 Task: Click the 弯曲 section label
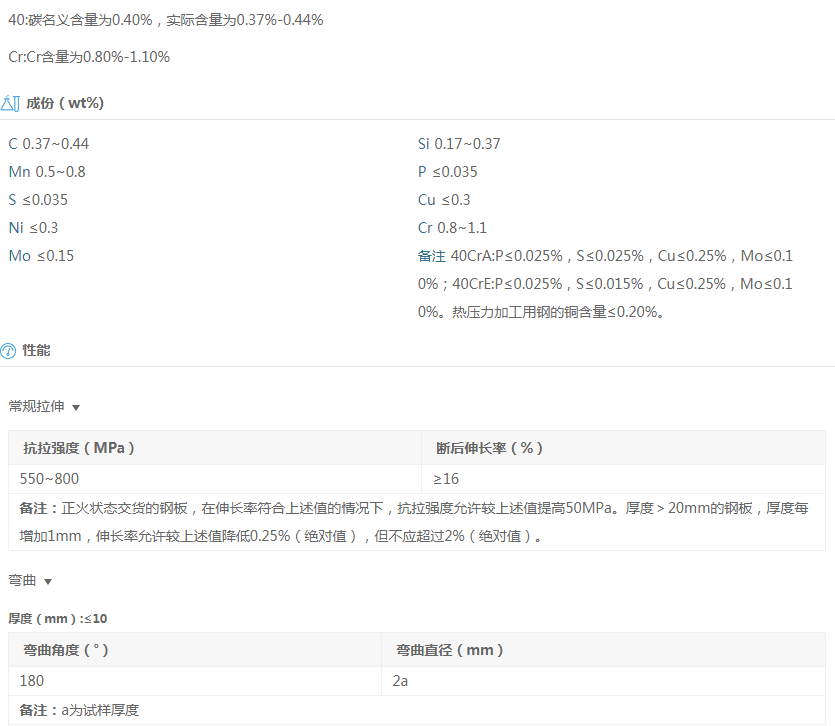(x=22, y=581)
